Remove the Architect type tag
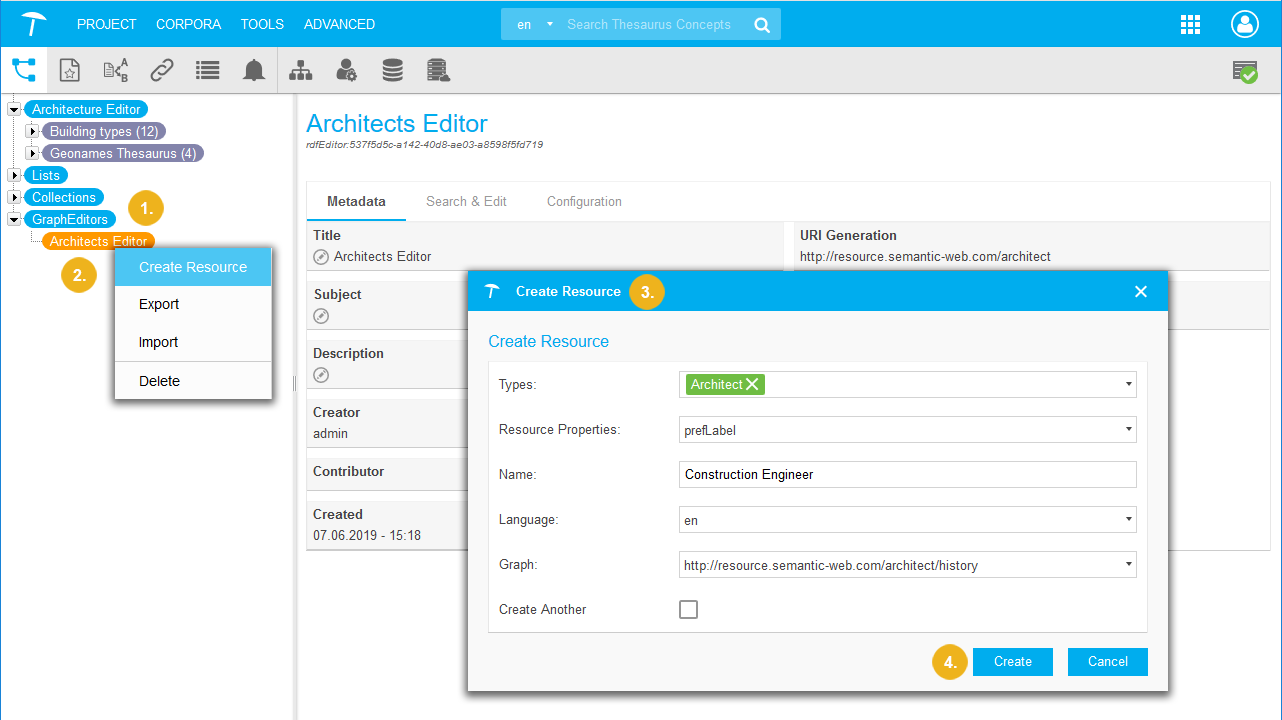This screenshot has width=1282, height=720. pyautogui.click(x=752, y=384)
